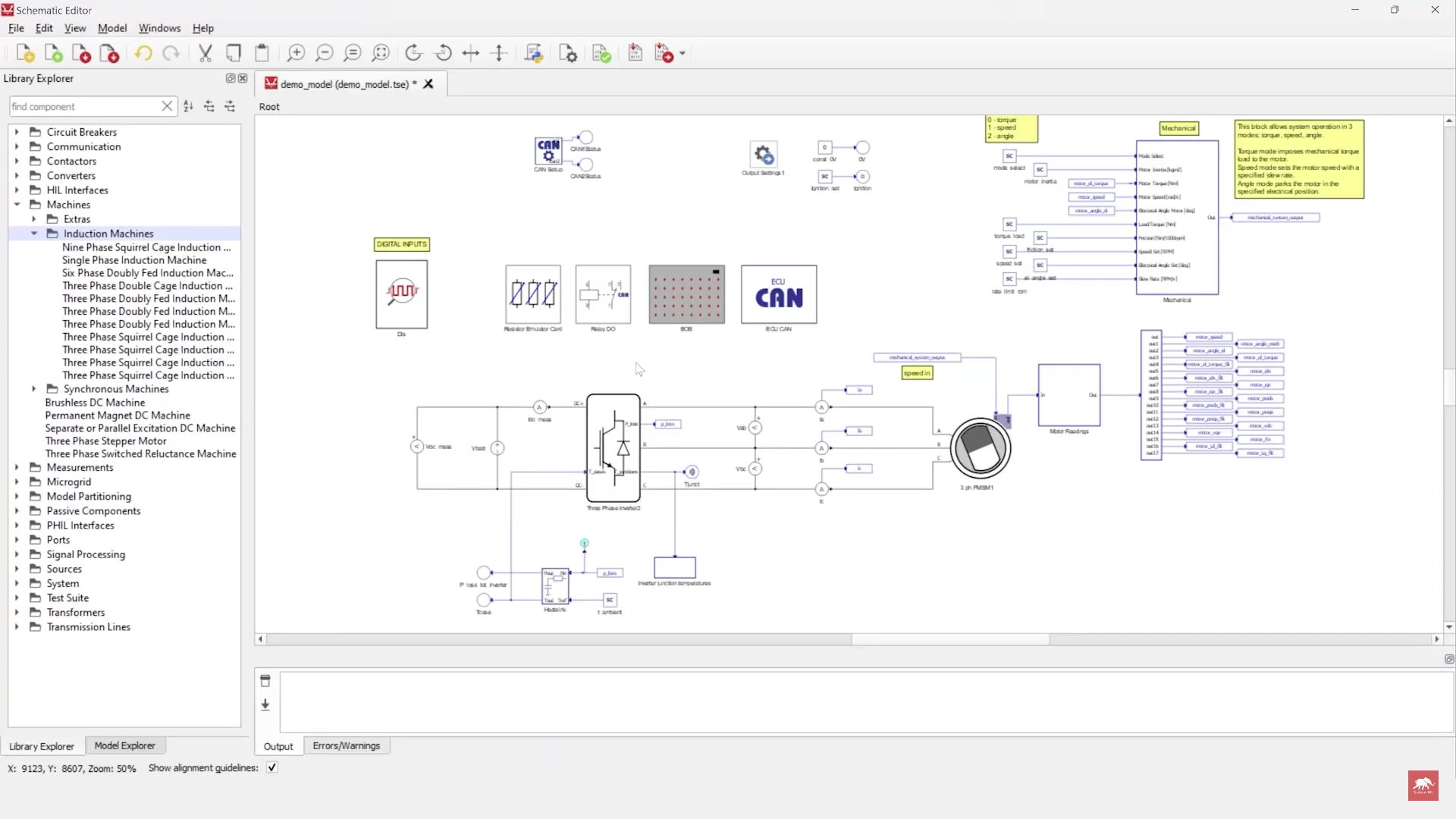This screenshot has height=819, width=1456.
Task: Clear the find component search field
Action: point(168,106)
